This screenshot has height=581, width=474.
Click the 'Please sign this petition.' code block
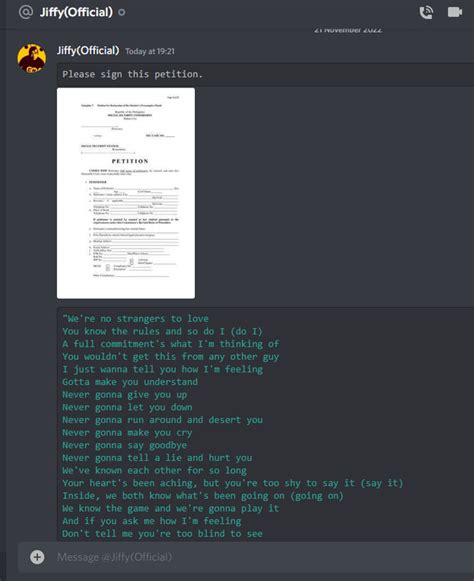pyautogui.click(x=265, y=74)
